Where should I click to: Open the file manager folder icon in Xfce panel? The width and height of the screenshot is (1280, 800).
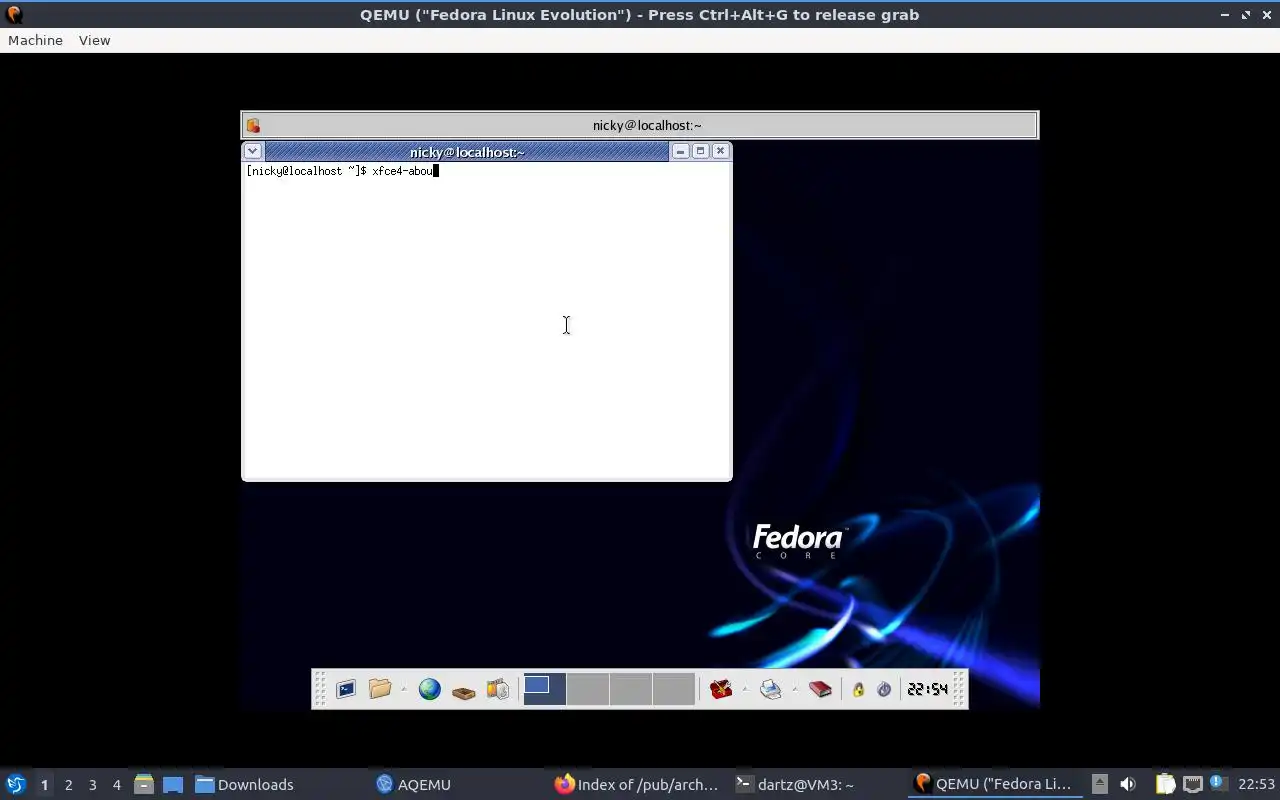pyautogui.click(x=380, y=689)
